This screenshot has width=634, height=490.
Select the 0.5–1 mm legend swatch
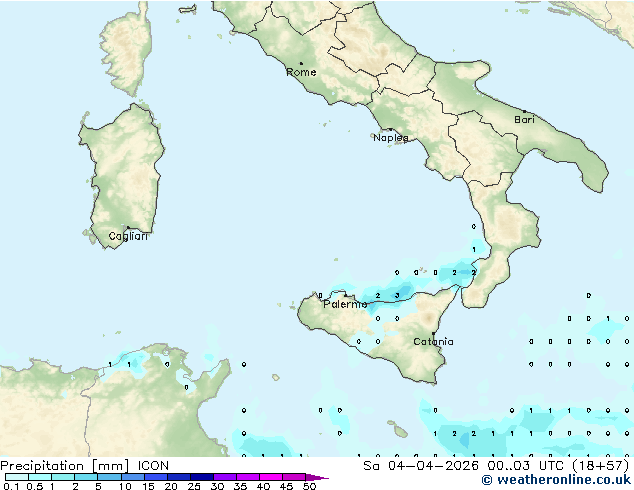[x=40, y=477]
